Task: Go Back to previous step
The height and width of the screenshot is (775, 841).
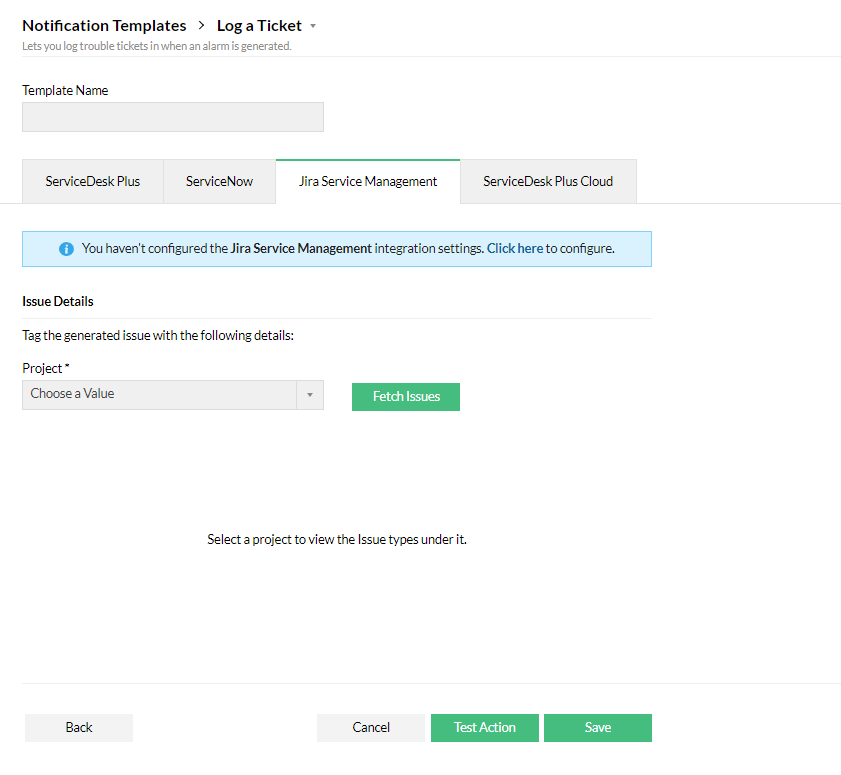Action: point(79,728)
